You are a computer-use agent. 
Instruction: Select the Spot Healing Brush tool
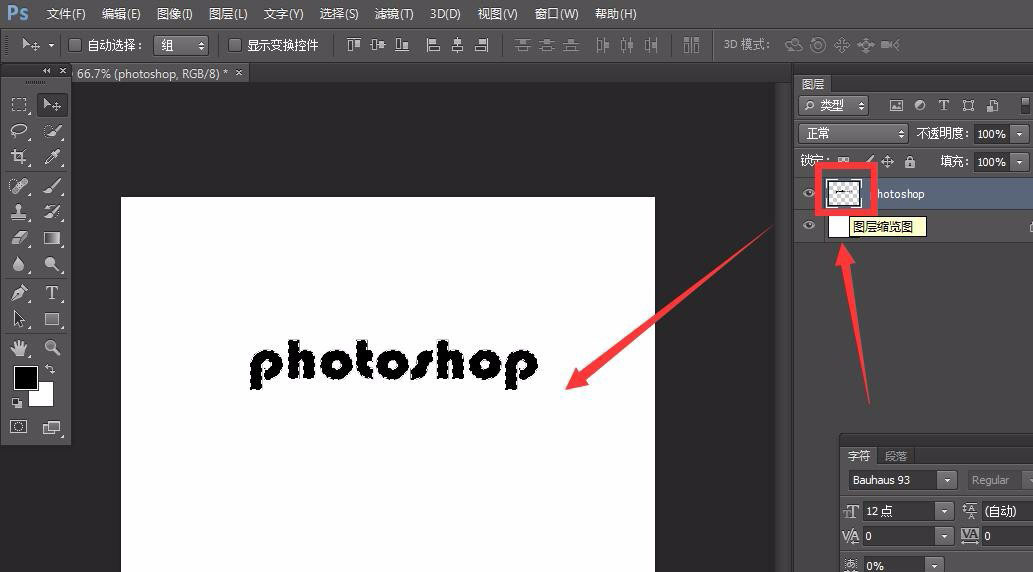click(19, 186)
